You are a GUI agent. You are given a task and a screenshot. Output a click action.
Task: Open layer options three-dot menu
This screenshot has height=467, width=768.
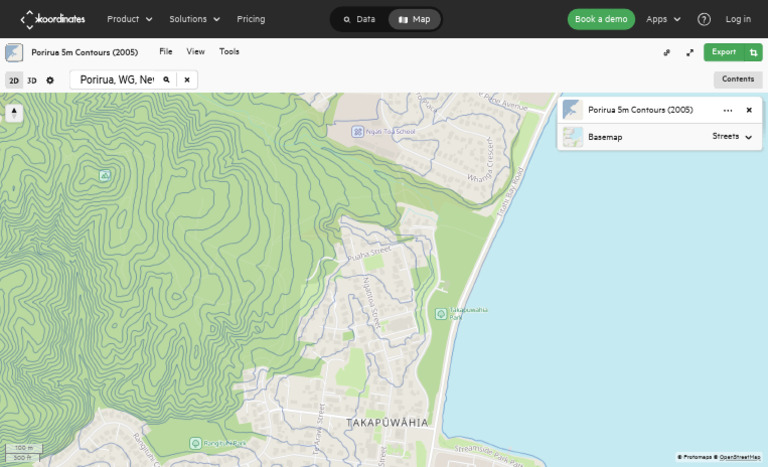pyautogui.click(x=728, y=110)
